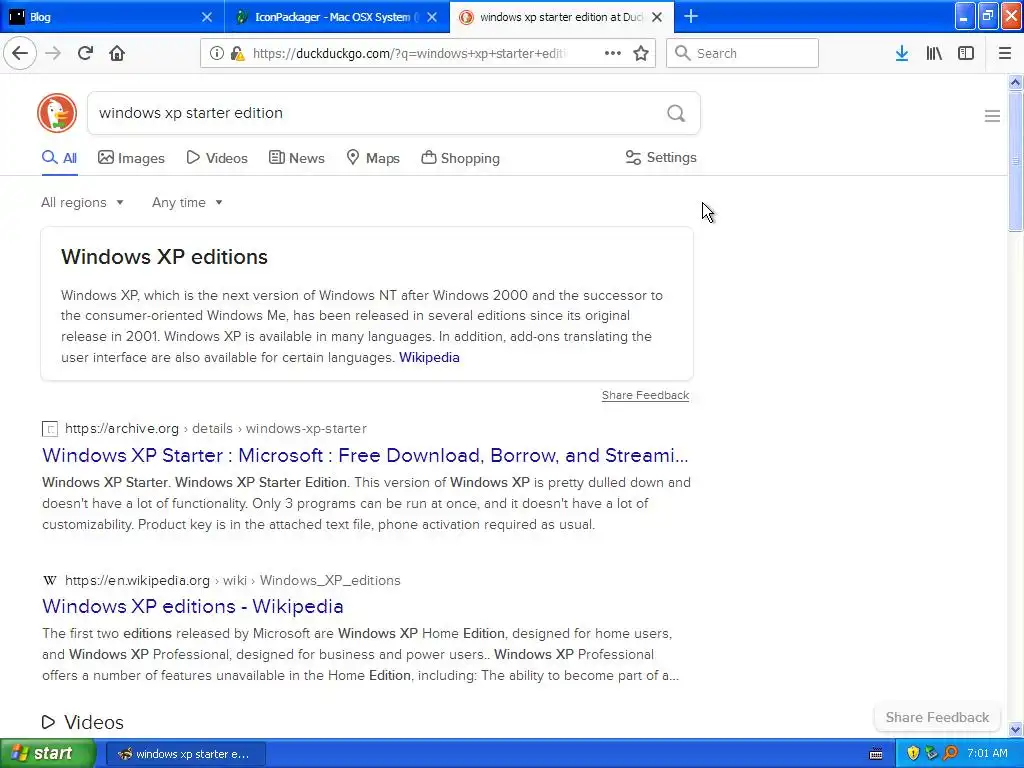Expand the All regions filter

click(x=82, y=202)
